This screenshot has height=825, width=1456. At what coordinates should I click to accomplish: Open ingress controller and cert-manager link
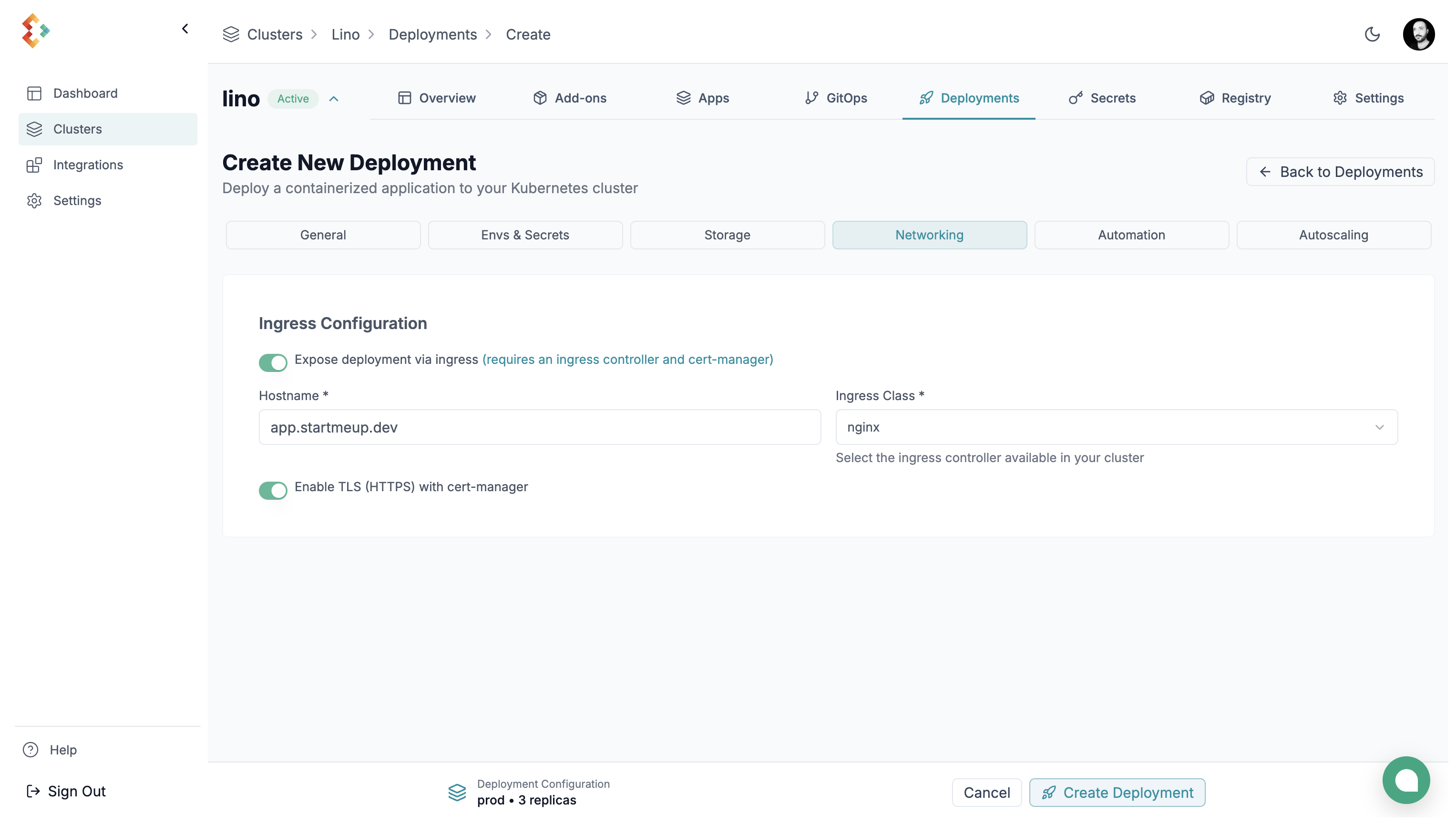tap(627, 359)
